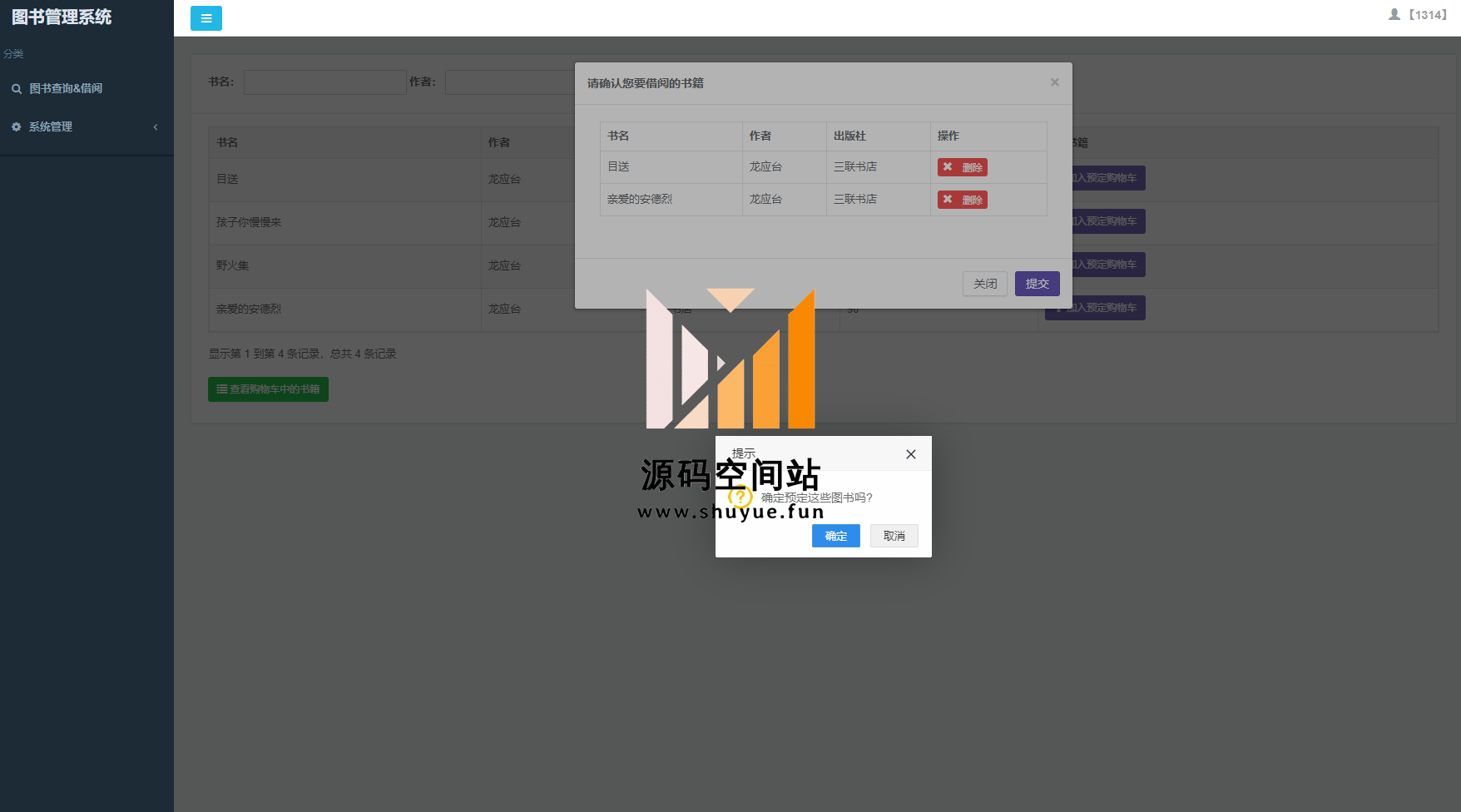Delete 目送 from the borrow list
Image resolution: width=1461 pixels, height=812 pixels.
[963, 167]
